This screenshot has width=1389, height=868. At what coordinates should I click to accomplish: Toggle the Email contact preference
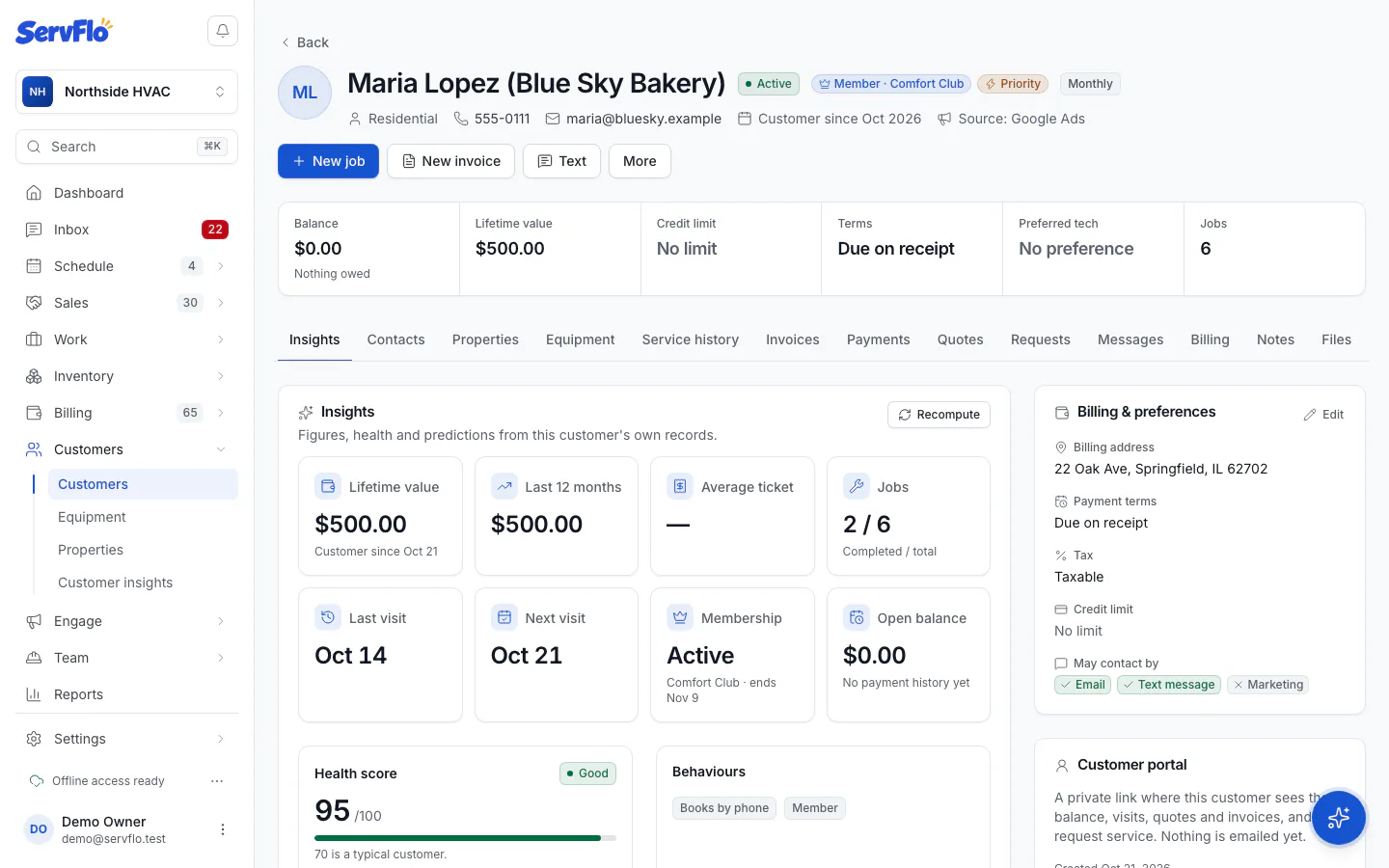tap(1082, 685)
